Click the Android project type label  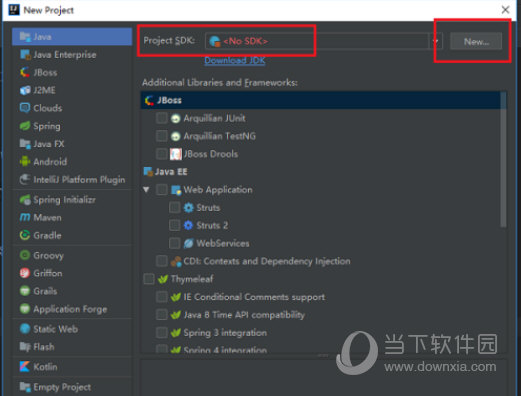pyautogui.click(x=50, y=162)
